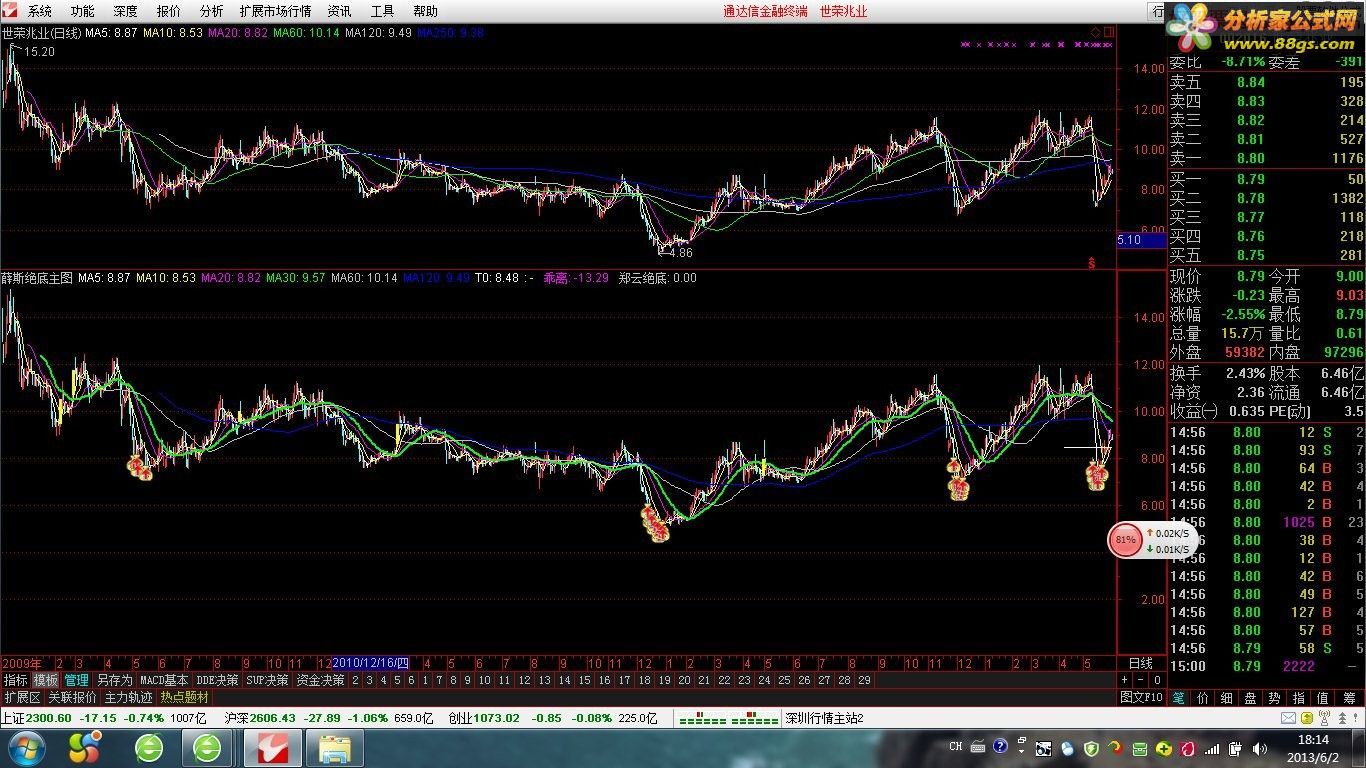
Task: Click the CH input language indicator
Action: click(955, 747)
